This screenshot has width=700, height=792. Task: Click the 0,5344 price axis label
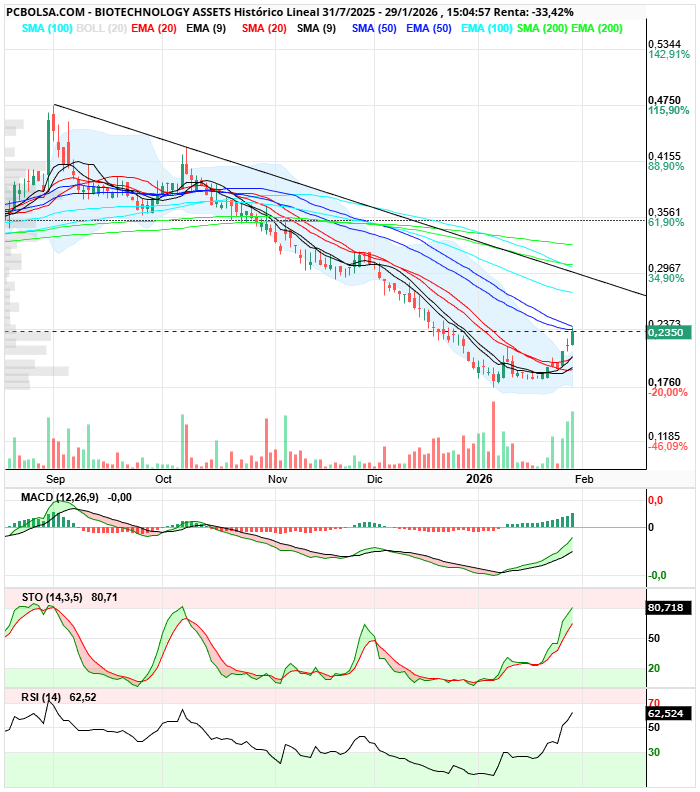click(664, 45)
